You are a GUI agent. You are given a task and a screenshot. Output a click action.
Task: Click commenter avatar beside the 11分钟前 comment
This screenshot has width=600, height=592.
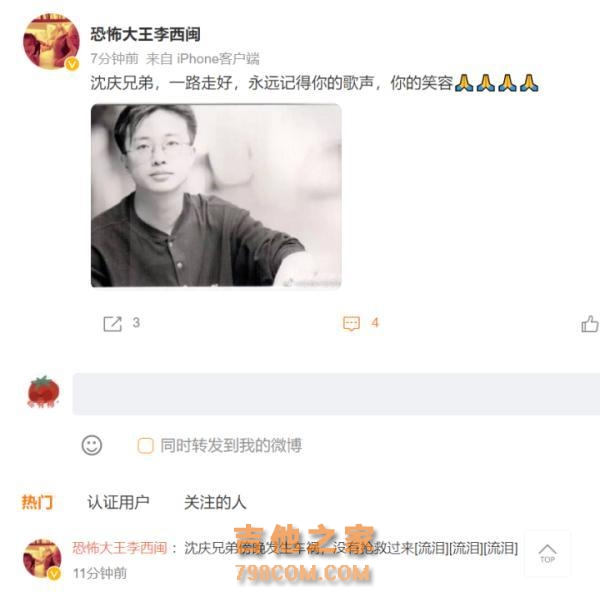(42, 558)
